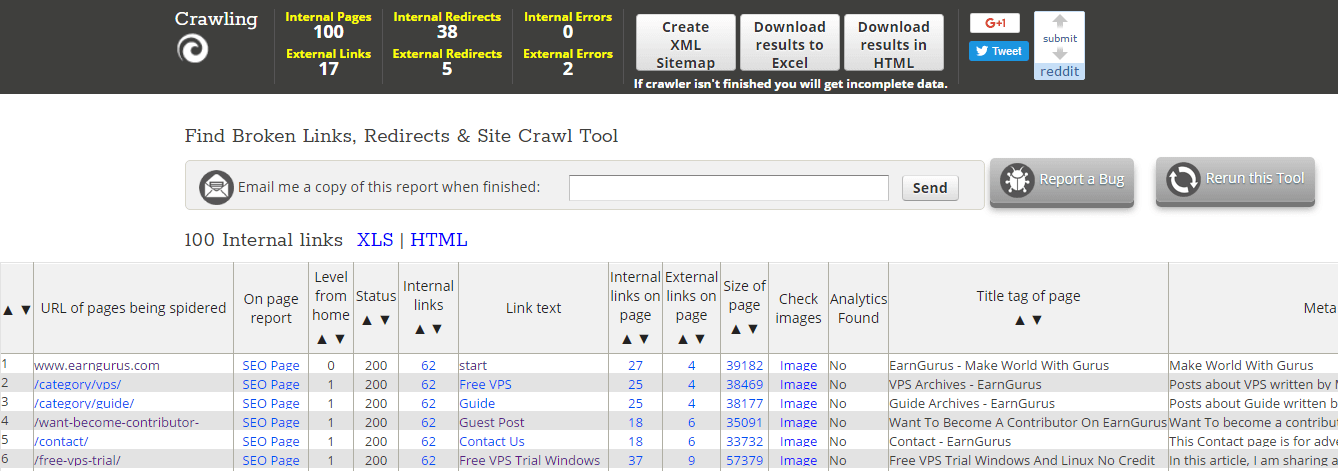This screenshot has height=471, width=1338.
Task: Sort Status column descending arrow
Action: [x=385, y=320]
